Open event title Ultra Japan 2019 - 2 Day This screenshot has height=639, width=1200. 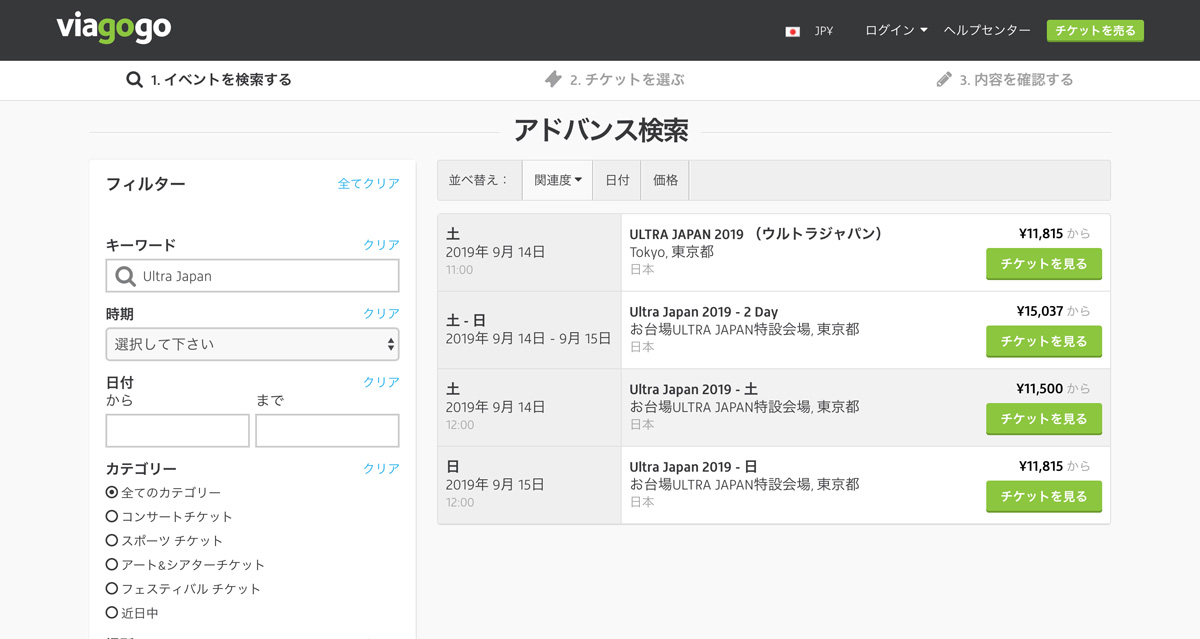(703, 312)
